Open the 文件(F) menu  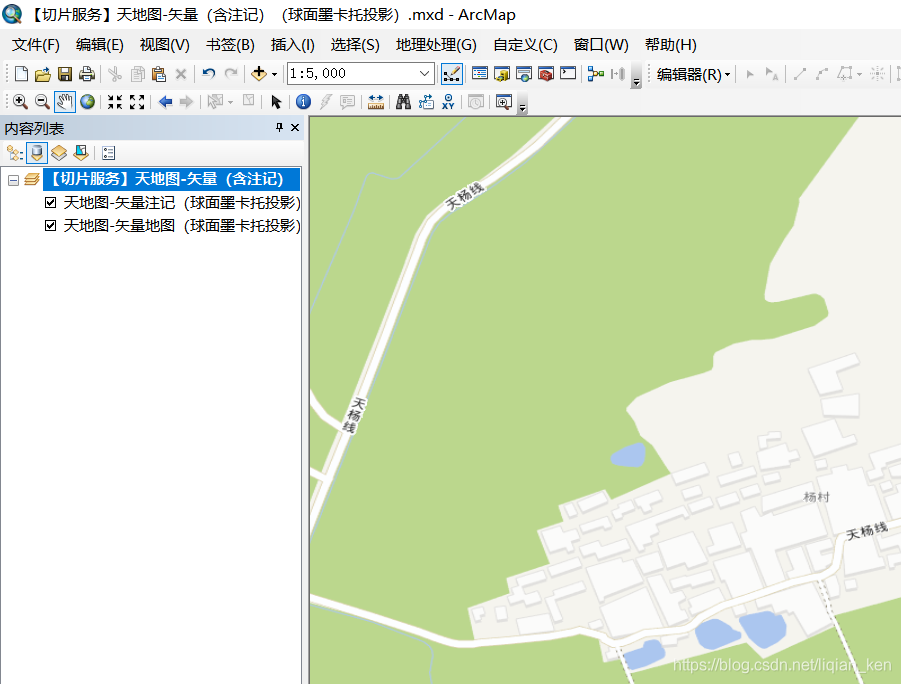pos(36,45)
